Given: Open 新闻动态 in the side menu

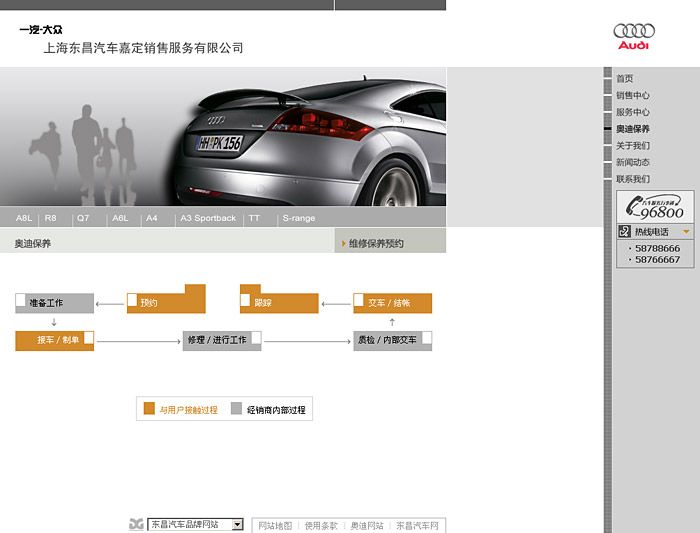Looking at the screenshot, I should [633, 162].
